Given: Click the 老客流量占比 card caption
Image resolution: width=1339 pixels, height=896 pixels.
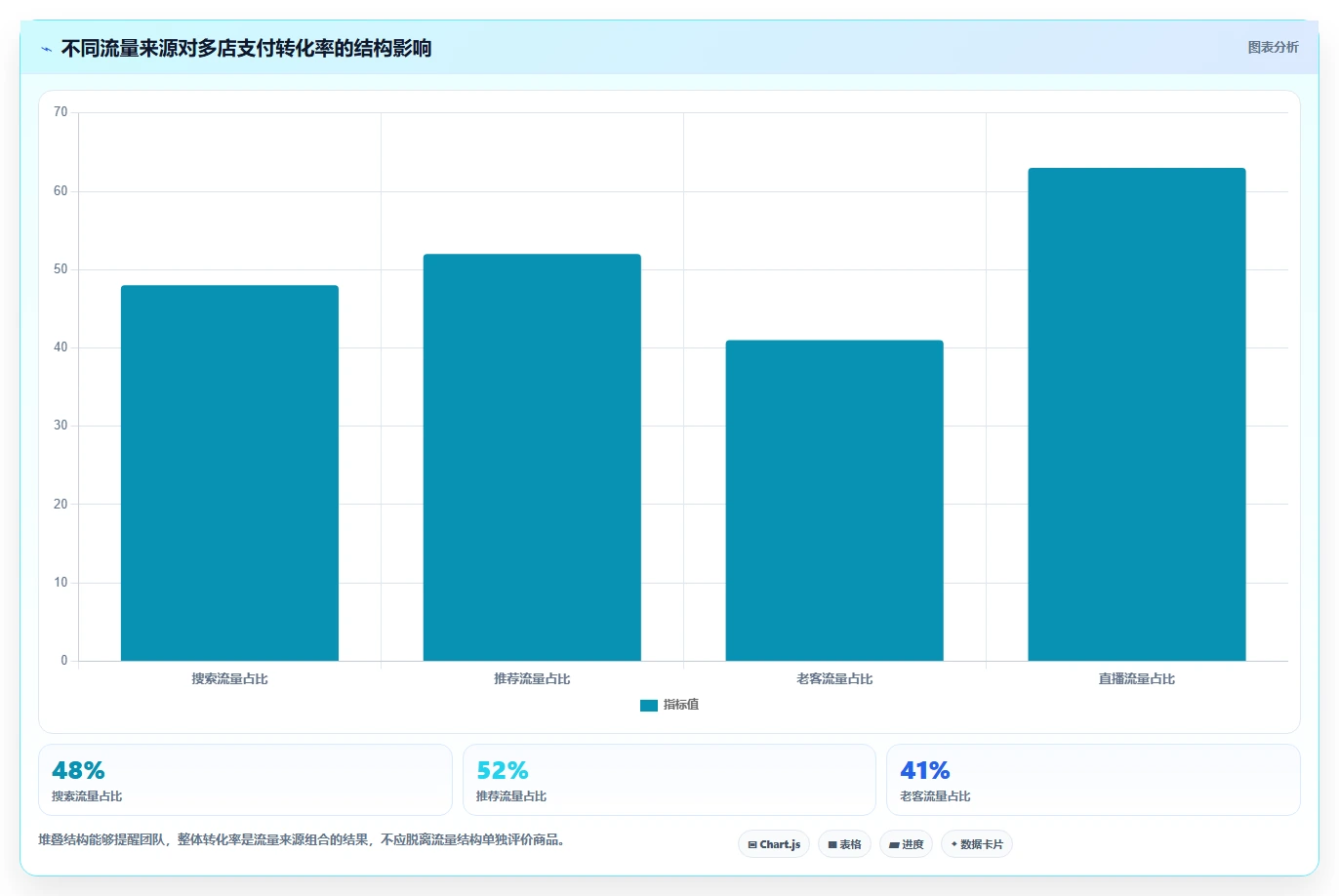Looking at the screenshot, I should tap(935, 796).
